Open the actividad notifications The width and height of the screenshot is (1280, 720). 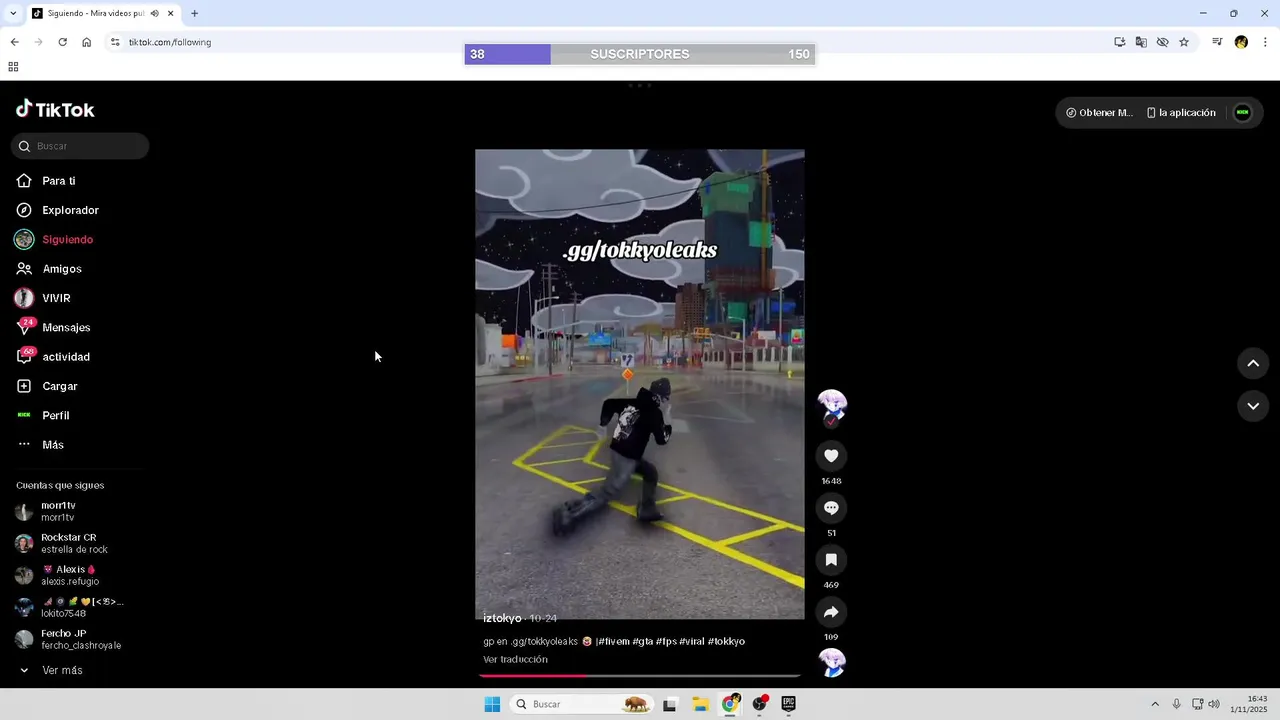click(66, 357)
